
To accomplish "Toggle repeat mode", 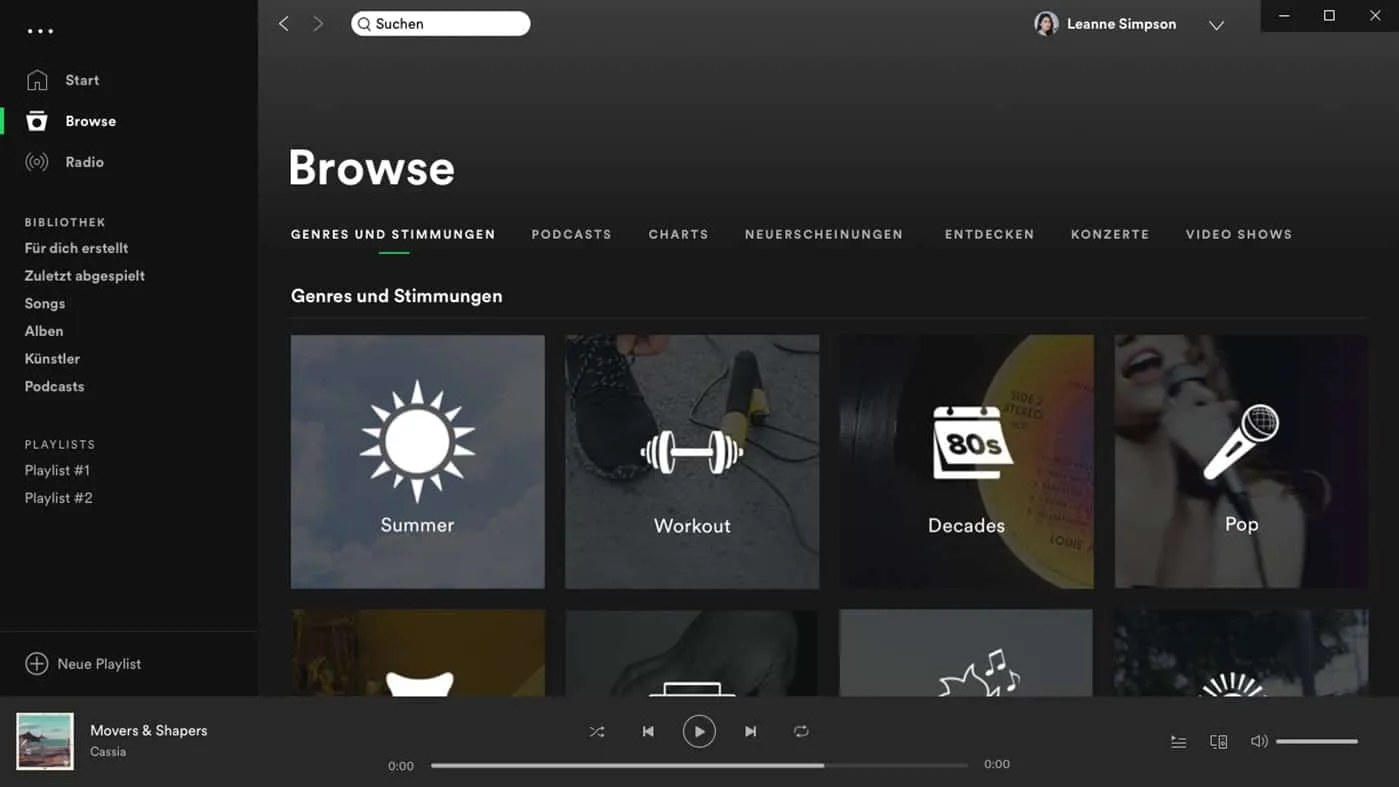I will (801, 732).
